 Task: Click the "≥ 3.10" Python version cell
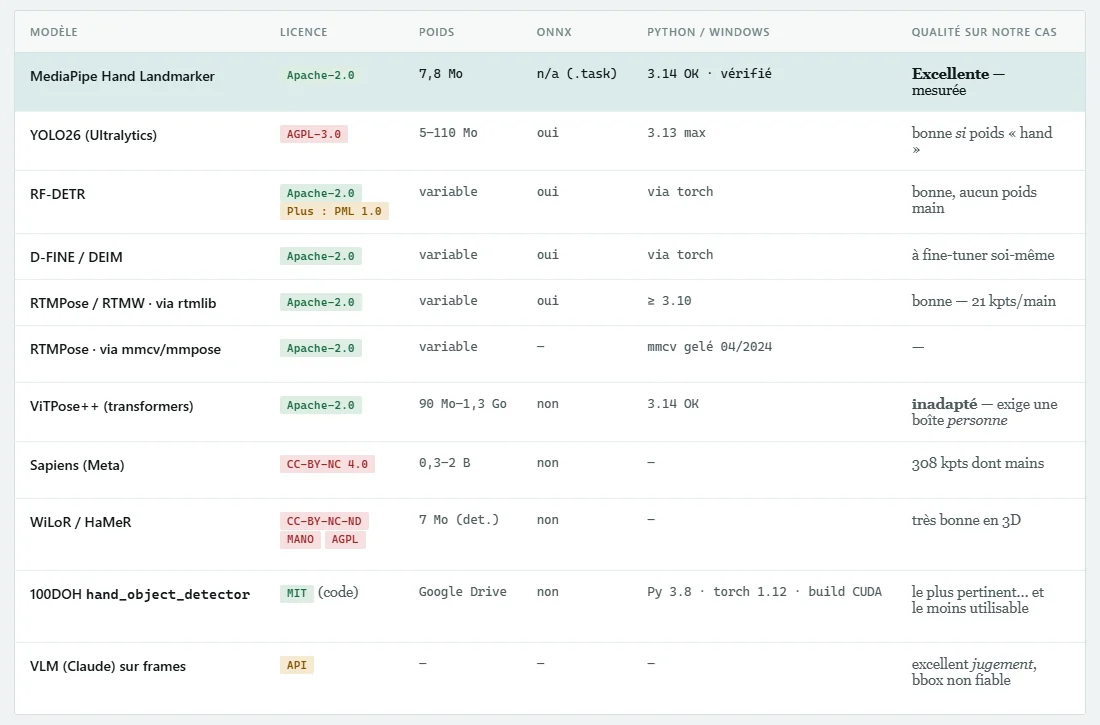[669, 301]
